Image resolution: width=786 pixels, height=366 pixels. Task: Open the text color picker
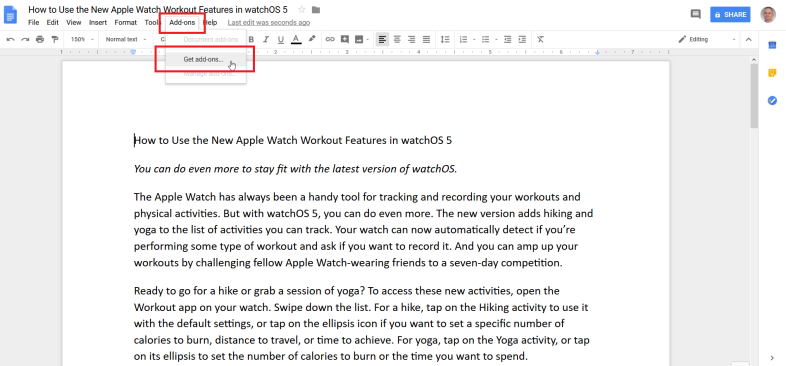coord(296,39)
